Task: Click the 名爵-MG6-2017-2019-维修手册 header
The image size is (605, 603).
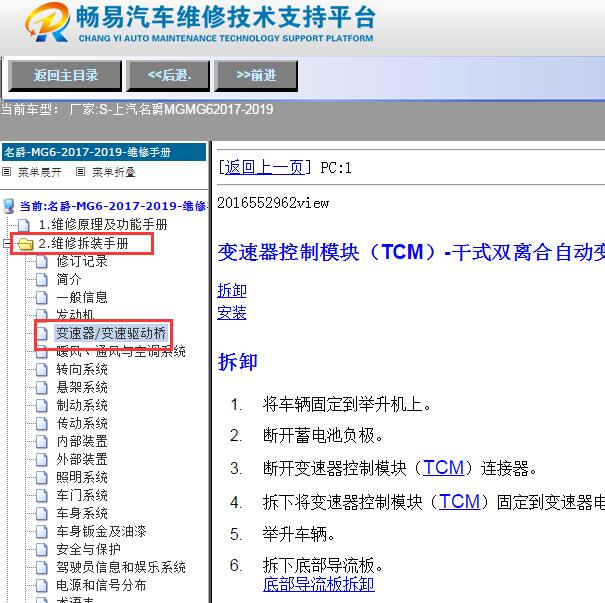Action: pyautogui.click(x=104, y=152)
